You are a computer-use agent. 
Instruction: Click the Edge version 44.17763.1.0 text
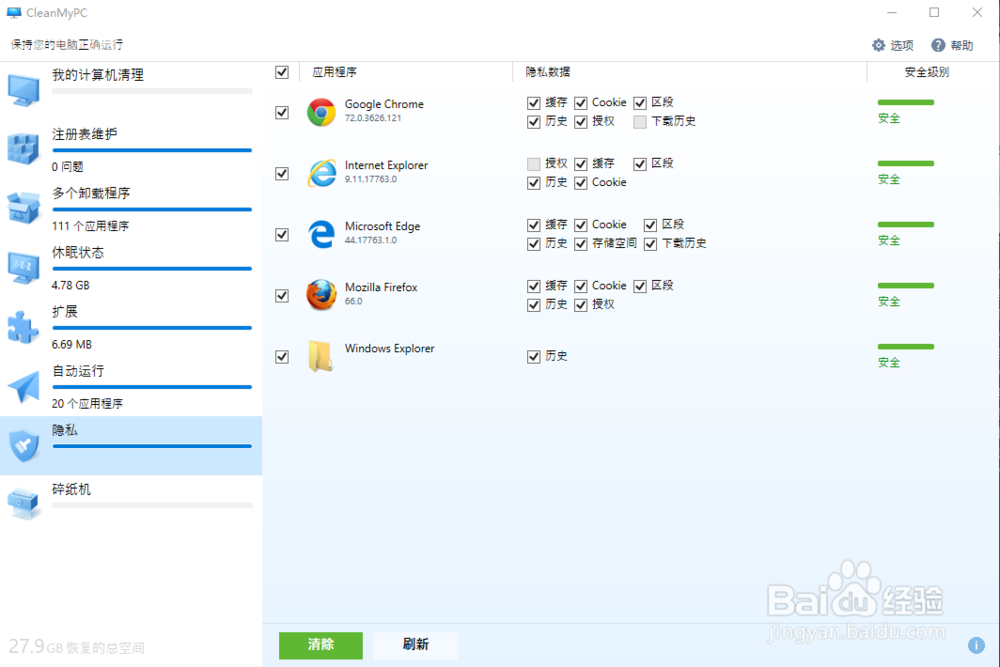pyautogui.click(x=371, y=240)
